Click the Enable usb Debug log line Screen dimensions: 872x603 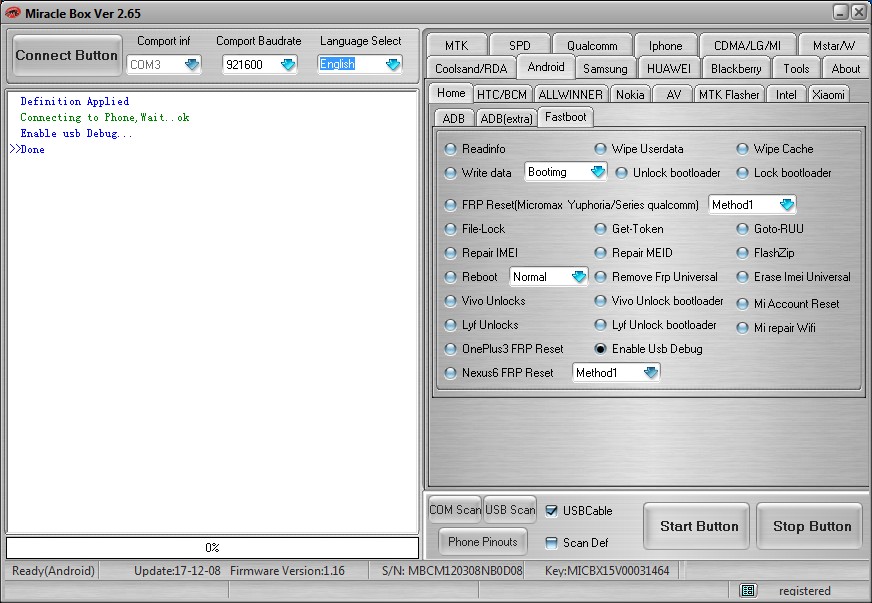76,134
